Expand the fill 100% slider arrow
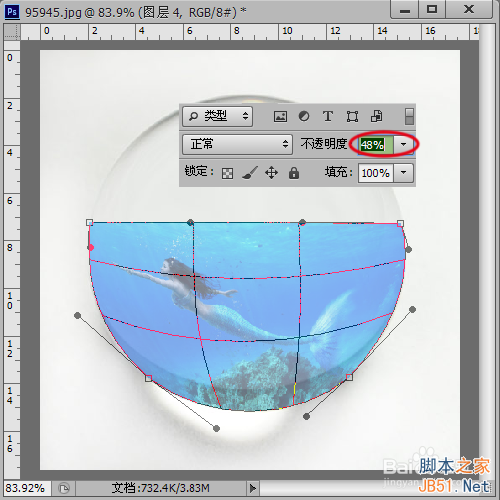The image size is (500, 500). (x=404, y=173)
